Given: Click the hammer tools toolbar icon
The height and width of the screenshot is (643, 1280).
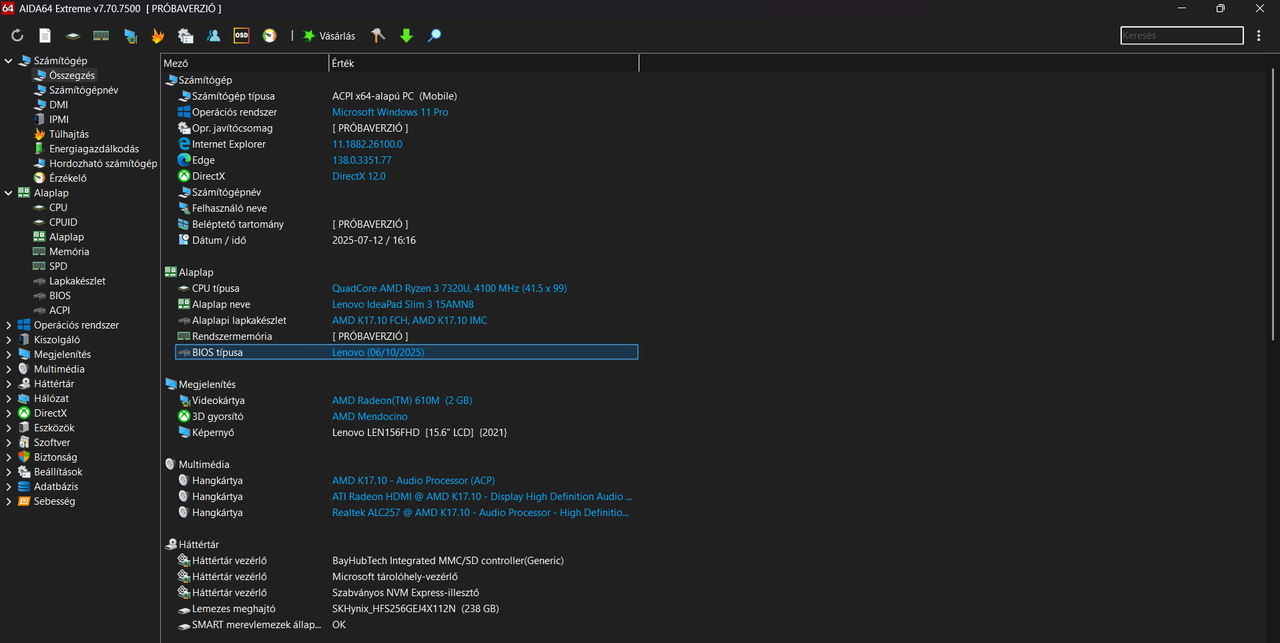Looking at the screenshot, I should [x=377, y=35].
